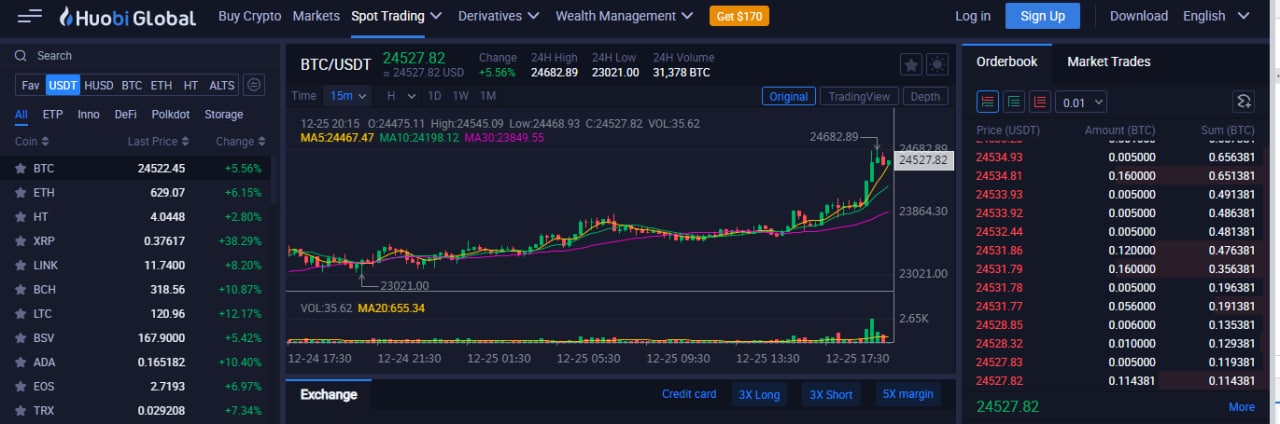Show only buy orders in the orderbook
The height and width of the screenshot is (424, 1280).
[x=1014, y=102]
